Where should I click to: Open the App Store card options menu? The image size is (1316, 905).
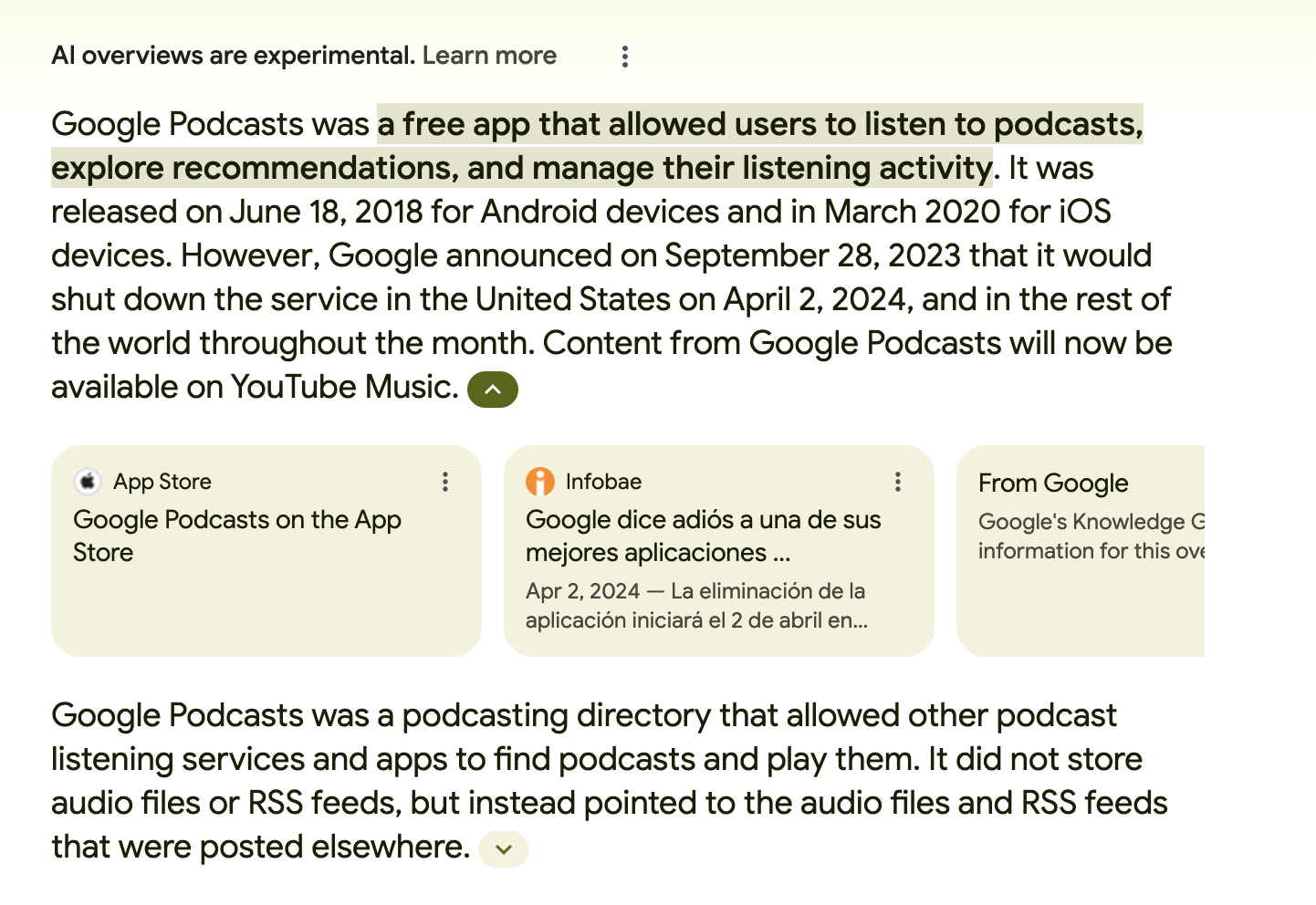pyautogui.click(x=445, y=482)
